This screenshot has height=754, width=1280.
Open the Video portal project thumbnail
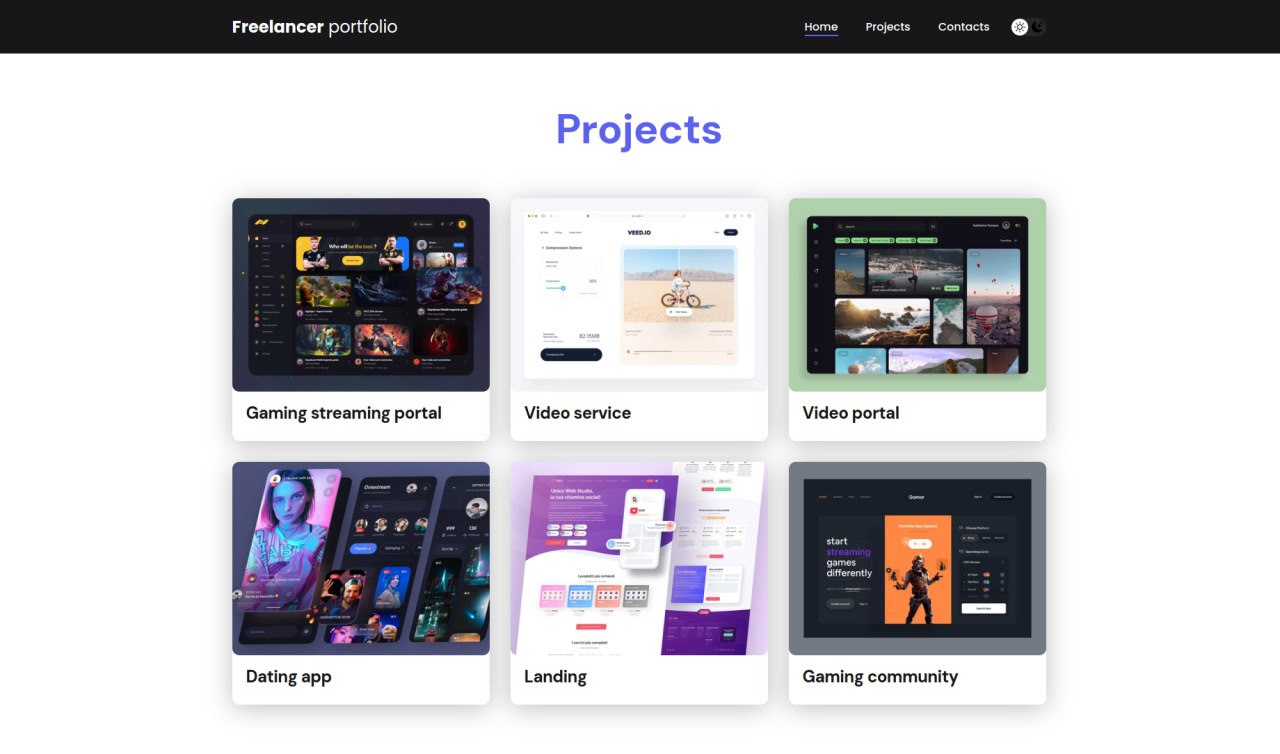[917, 295]
